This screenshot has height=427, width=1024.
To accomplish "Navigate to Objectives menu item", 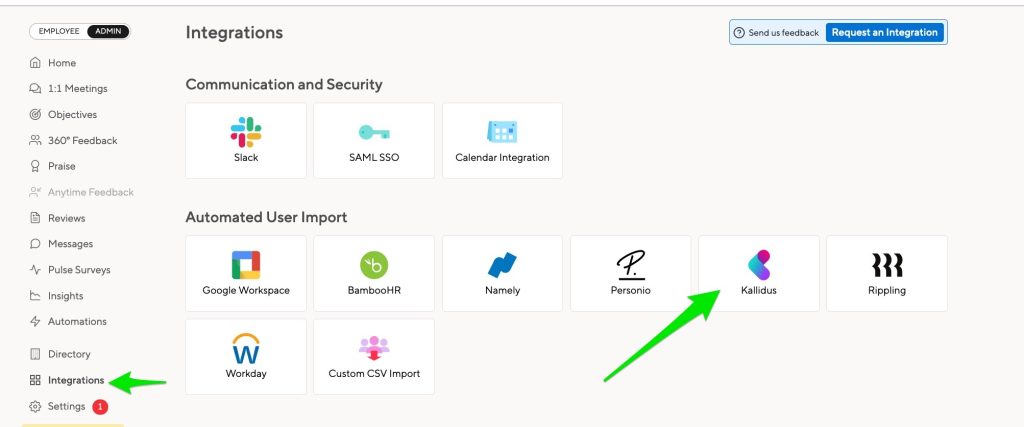I will (x=72, y=114).
